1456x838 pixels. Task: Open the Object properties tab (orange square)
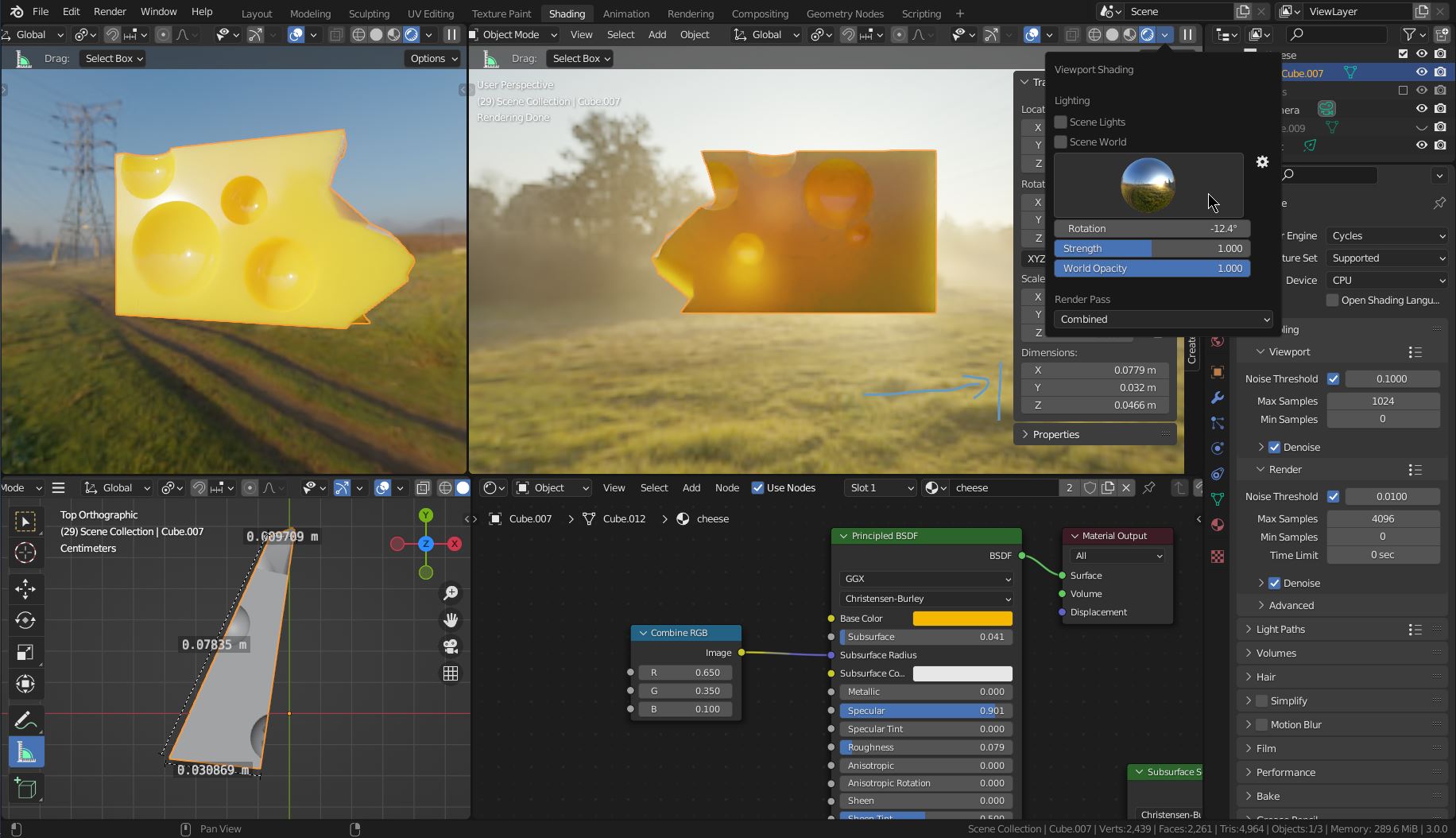tap(1217, 372)
